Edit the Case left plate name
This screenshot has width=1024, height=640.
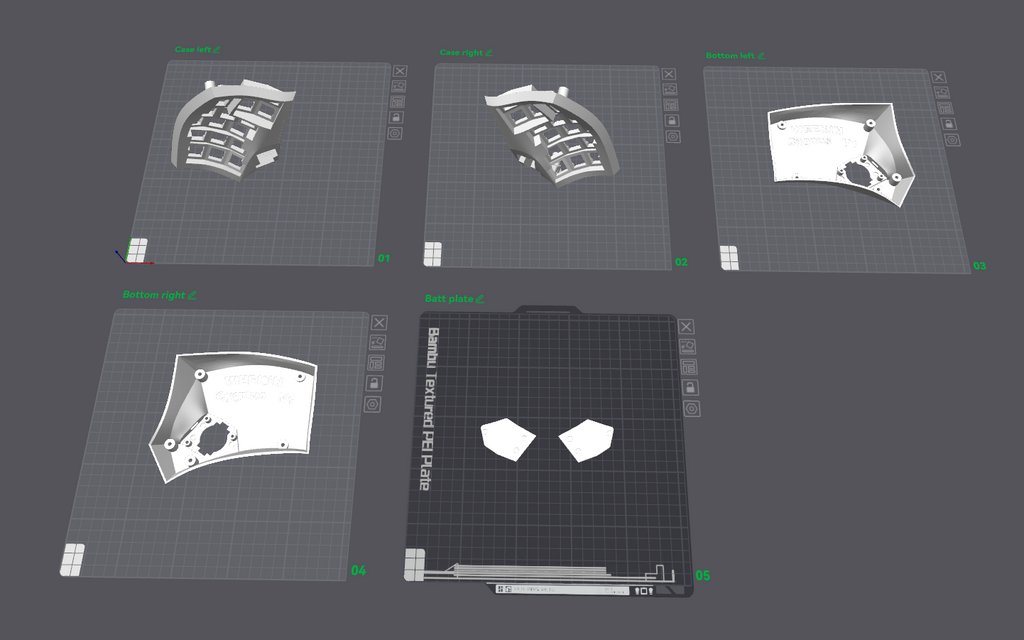(216, 50)
